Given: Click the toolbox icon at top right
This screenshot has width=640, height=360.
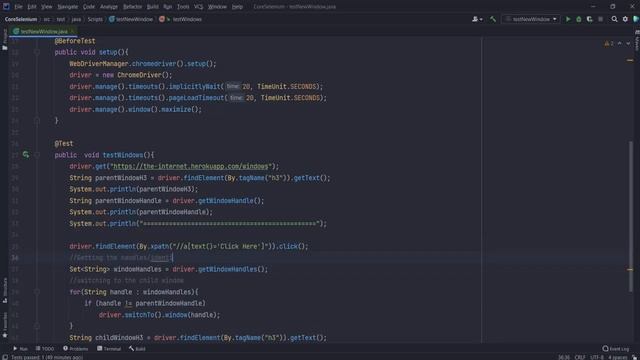Looking at the screenshot, I should 636,19.
